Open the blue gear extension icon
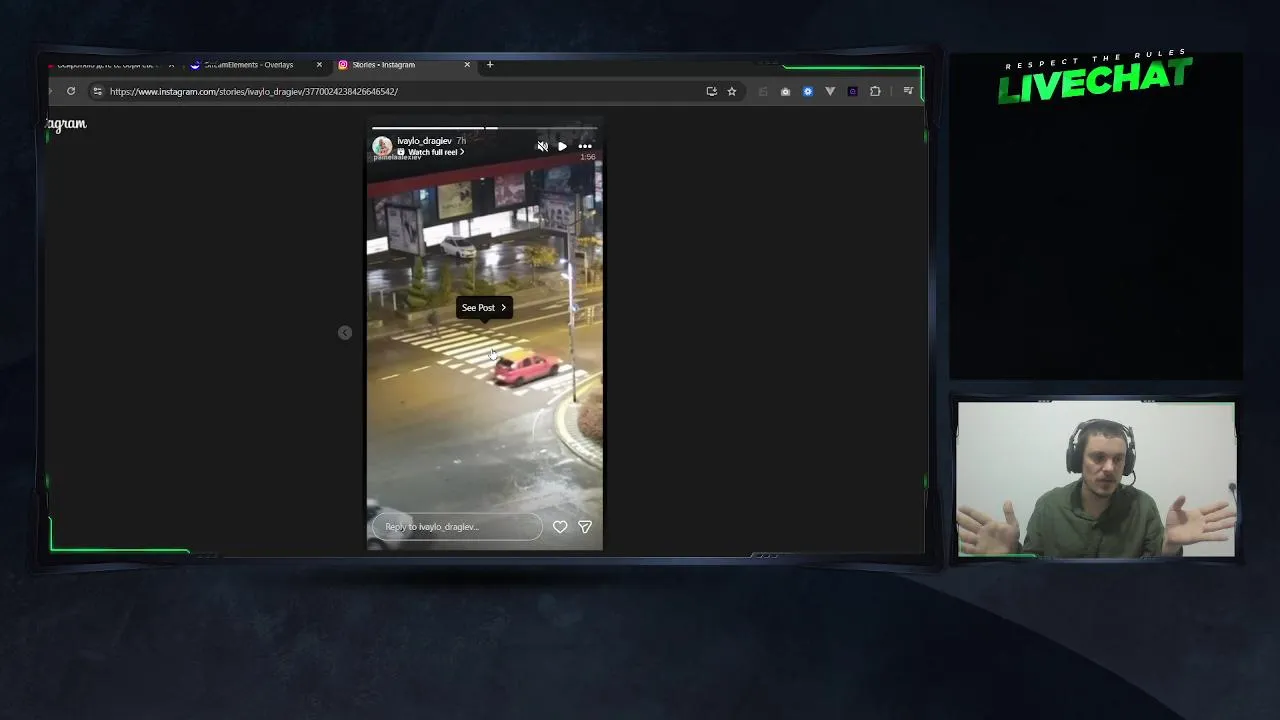This screenshot has width=1280, height=720. [x=808, y=91]
